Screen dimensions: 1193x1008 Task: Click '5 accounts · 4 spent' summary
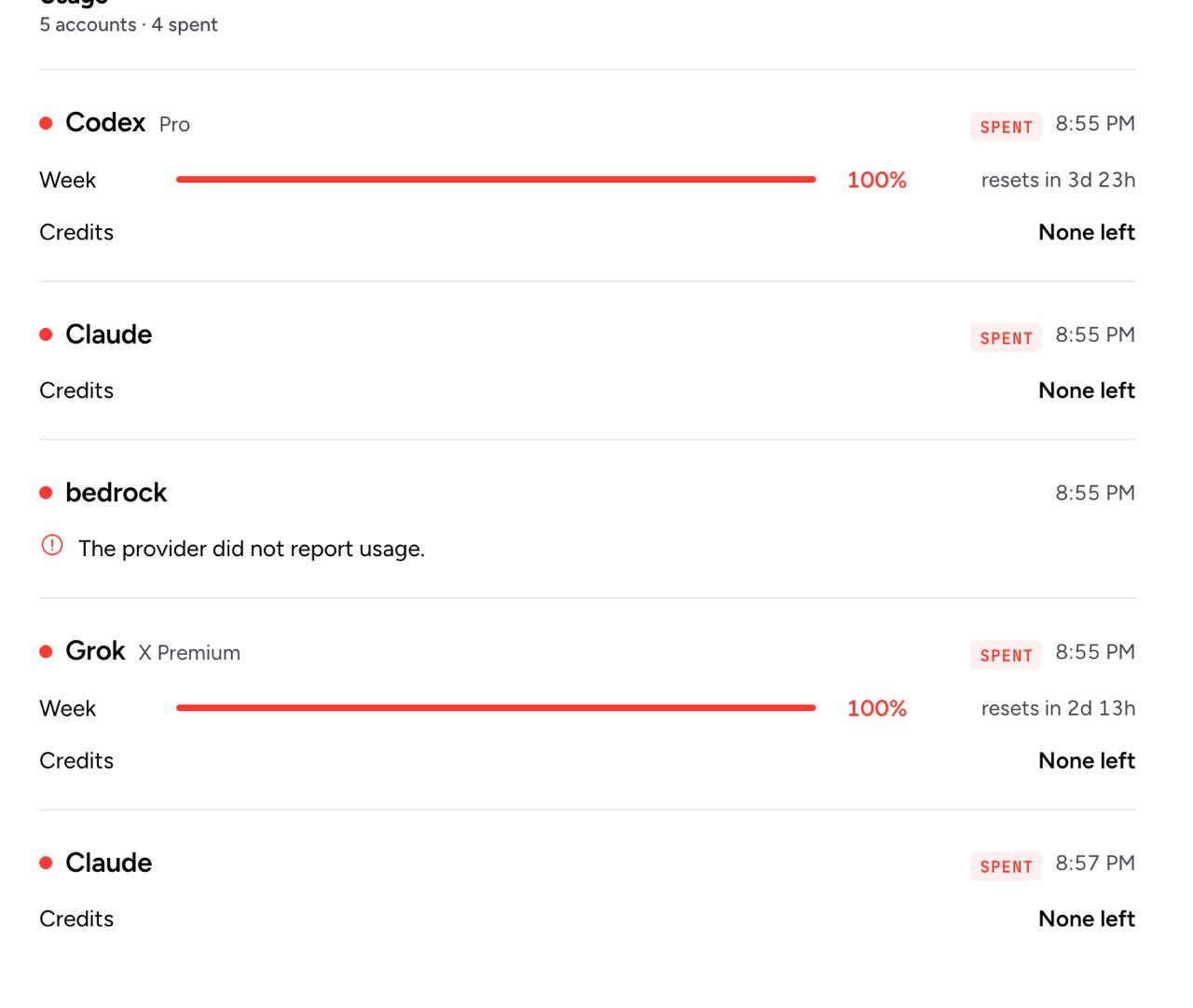pyautogui.click(x=129, y=25)
